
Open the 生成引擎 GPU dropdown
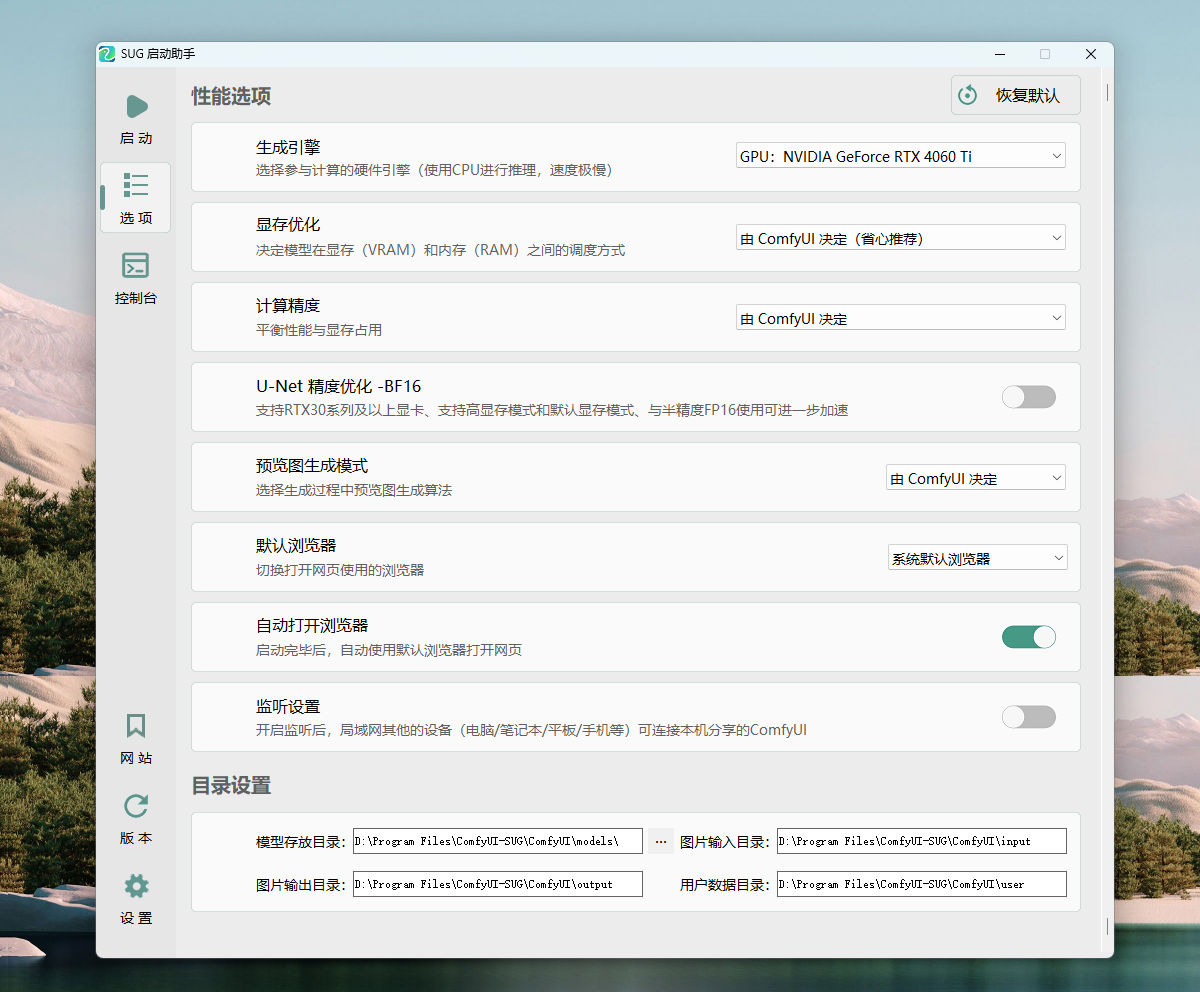tap(900, 156)
